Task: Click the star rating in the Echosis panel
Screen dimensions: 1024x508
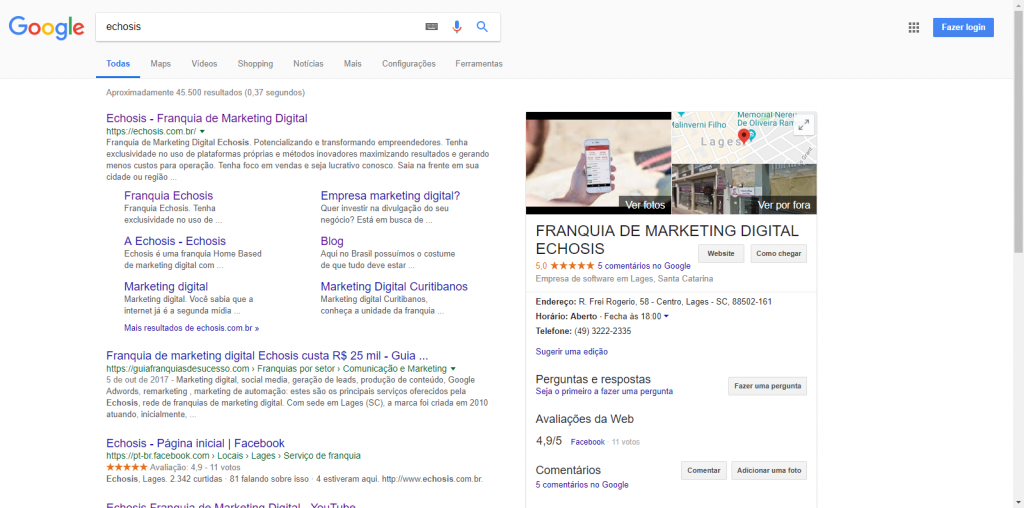Action: click(572, 266)
